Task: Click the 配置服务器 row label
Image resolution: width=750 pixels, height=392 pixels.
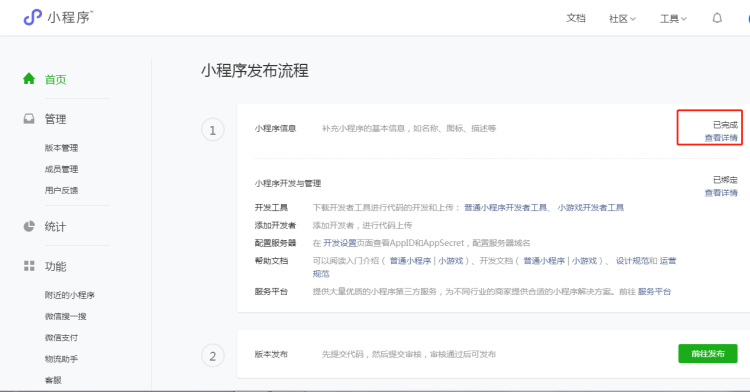Action: pyautogui.click(x=275, y=243)
